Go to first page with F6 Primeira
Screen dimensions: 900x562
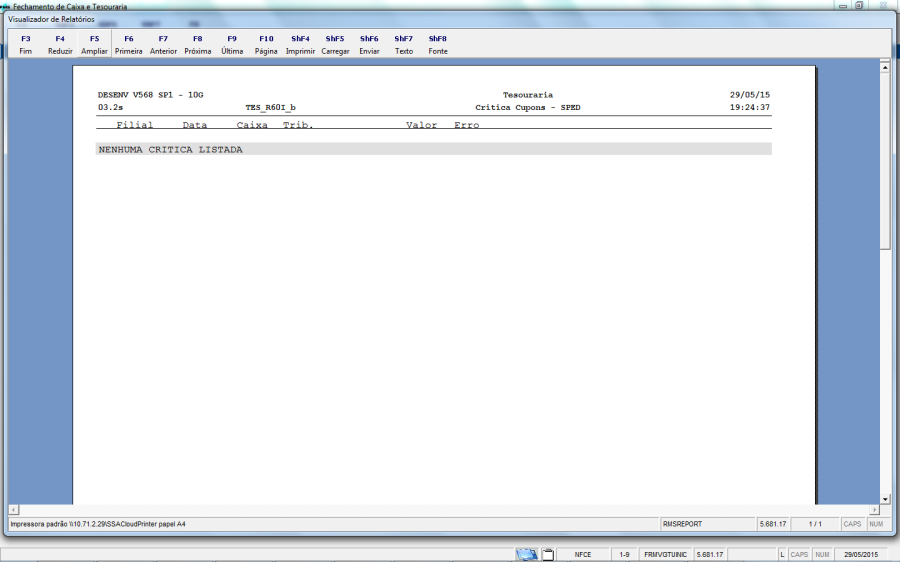[x=129, y=45]
